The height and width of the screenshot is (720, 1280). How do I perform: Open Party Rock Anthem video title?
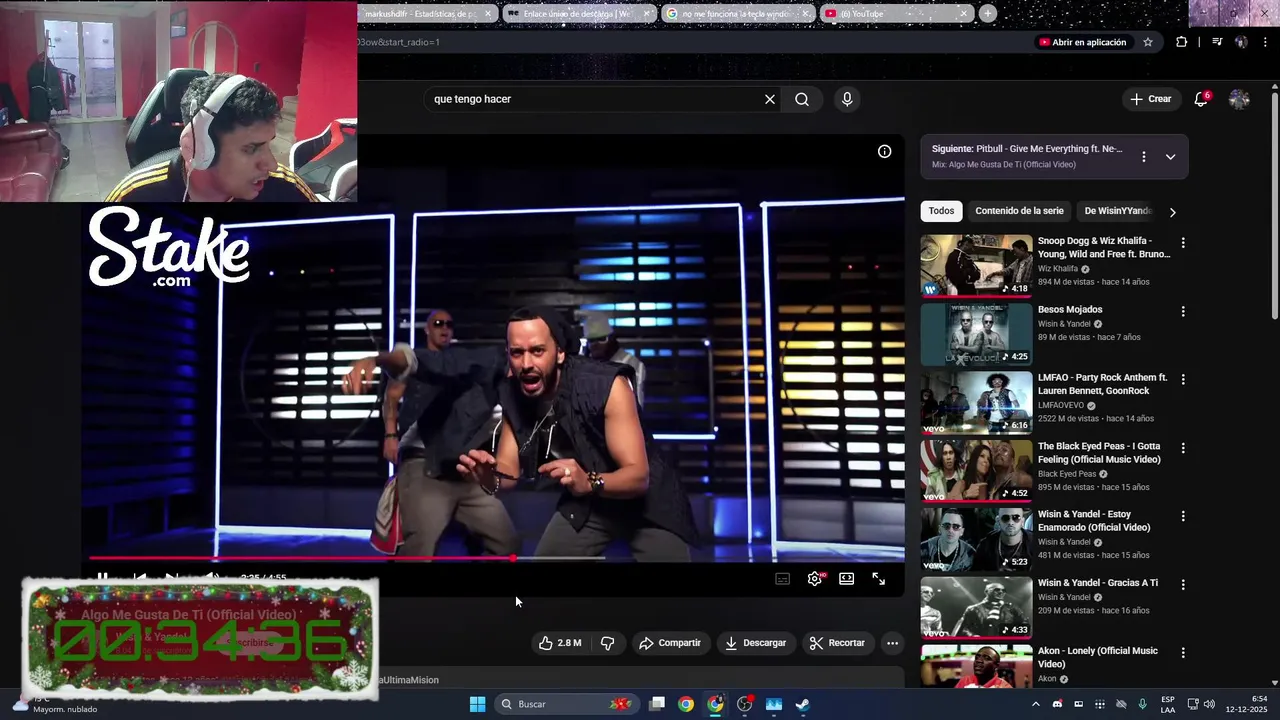pyautogui.click(x=1102, y=384)
